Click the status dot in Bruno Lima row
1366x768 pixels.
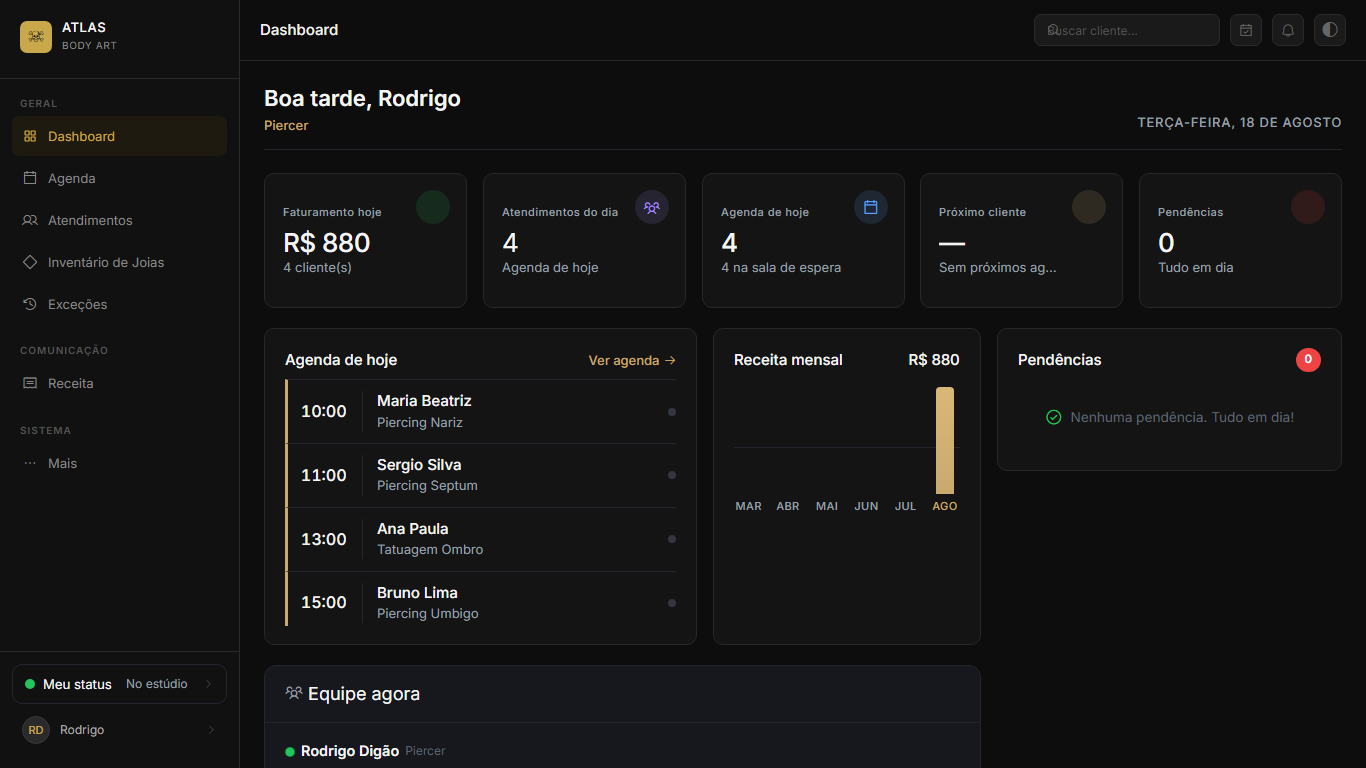(672, 603)
